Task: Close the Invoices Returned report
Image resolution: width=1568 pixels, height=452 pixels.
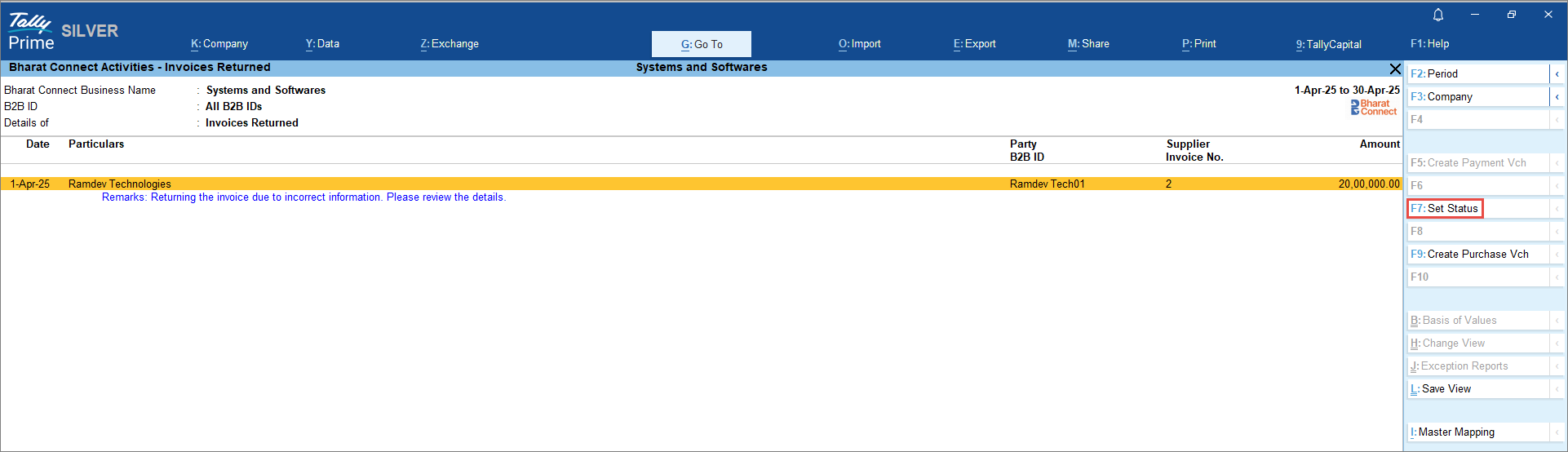Action: point(1395,69)
